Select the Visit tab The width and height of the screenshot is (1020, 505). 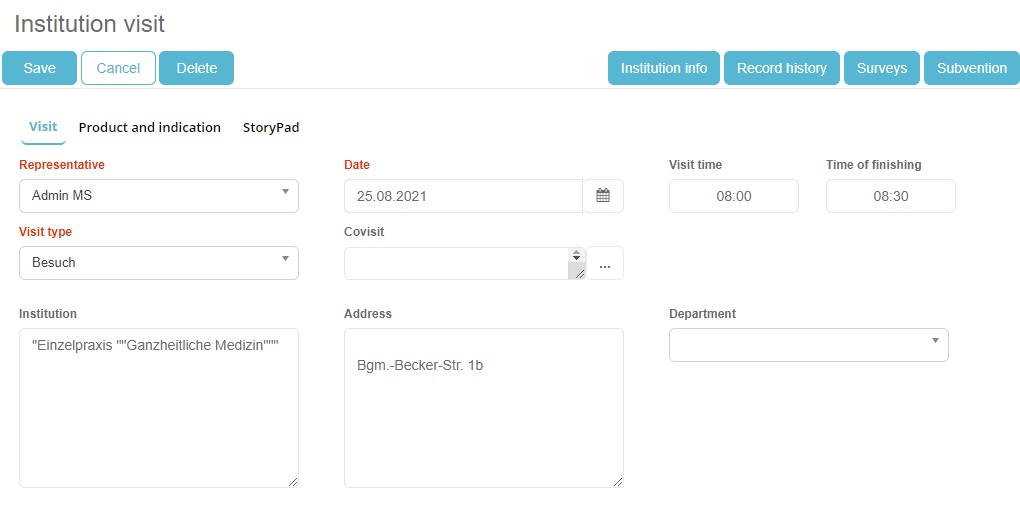click(43, 127)
